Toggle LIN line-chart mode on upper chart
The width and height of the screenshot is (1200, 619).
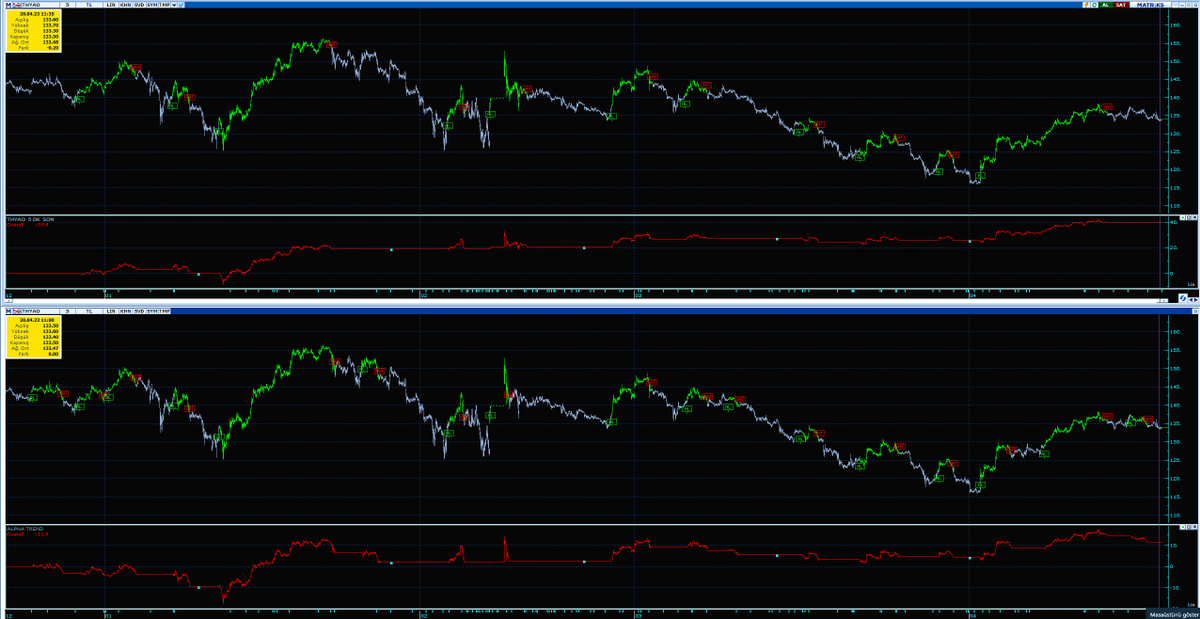click(111, 5)
